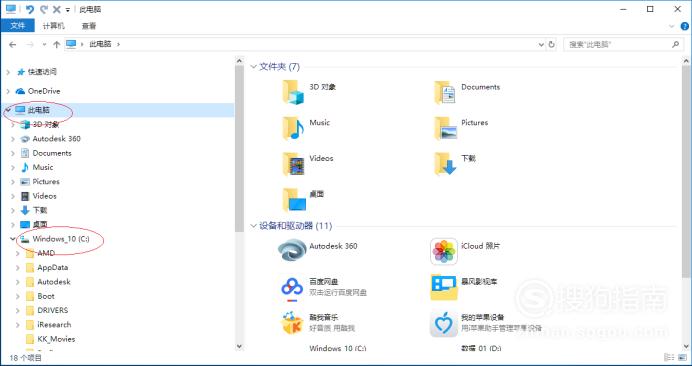
Task: Click the navigation pane vertical scrollbar
Action: click(239, 149)
